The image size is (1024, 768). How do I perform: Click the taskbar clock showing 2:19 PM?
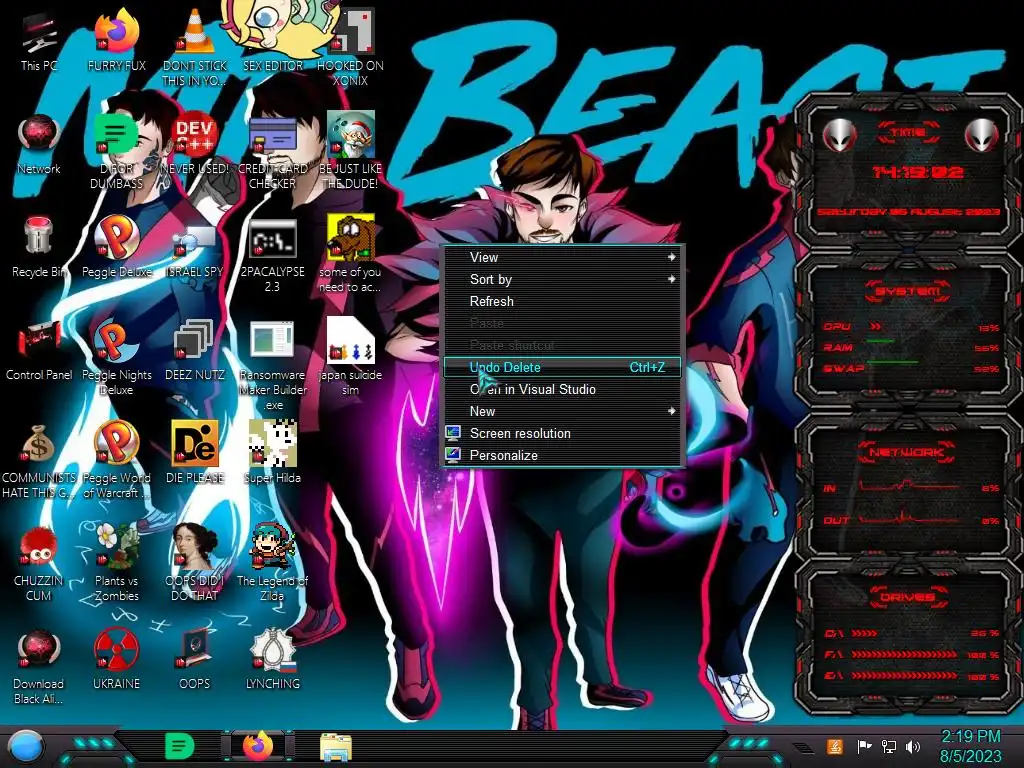click(970, 746)
